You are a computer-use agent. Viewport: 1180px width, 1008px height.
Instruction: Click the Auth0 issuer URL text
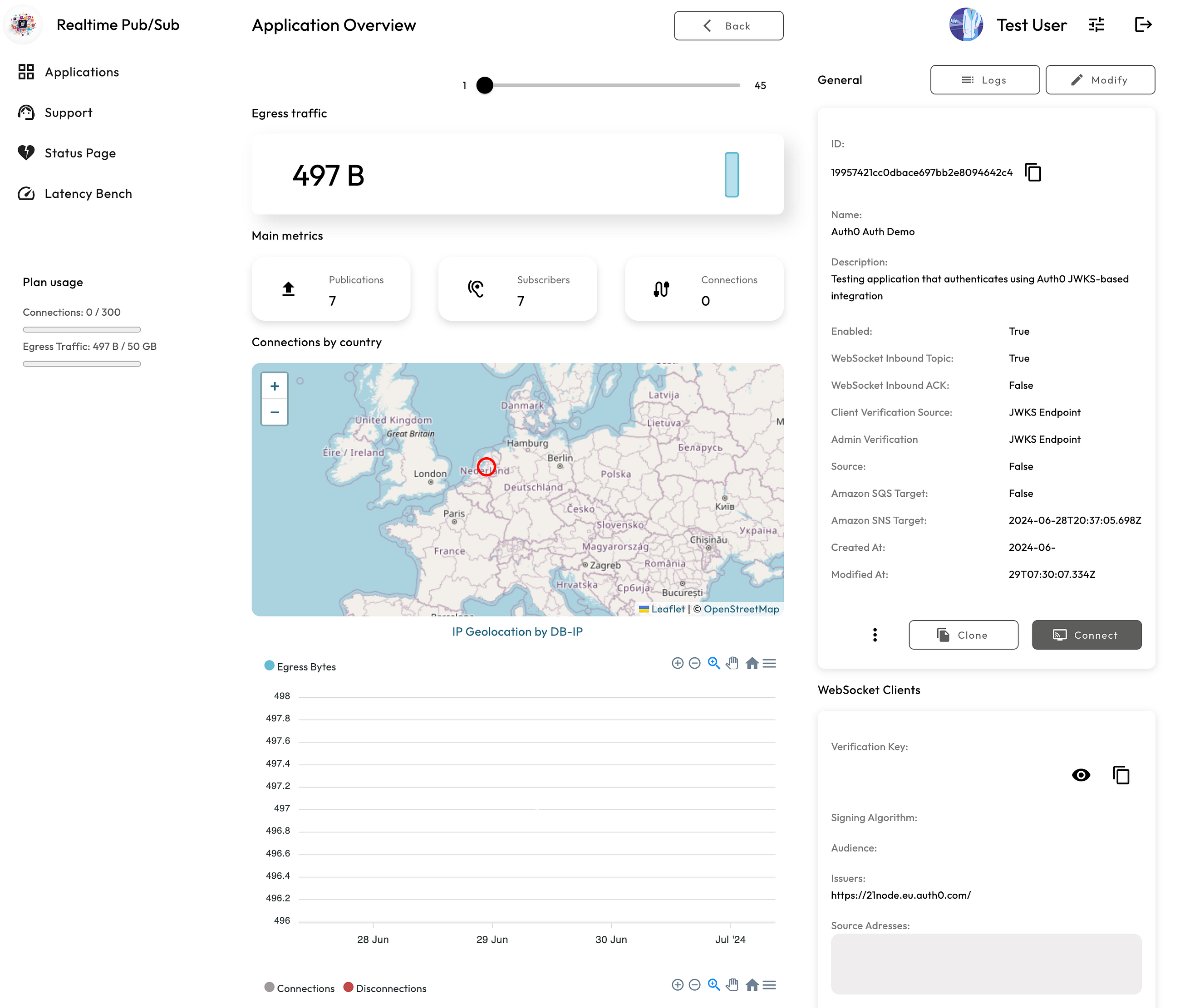pos(900,895)
